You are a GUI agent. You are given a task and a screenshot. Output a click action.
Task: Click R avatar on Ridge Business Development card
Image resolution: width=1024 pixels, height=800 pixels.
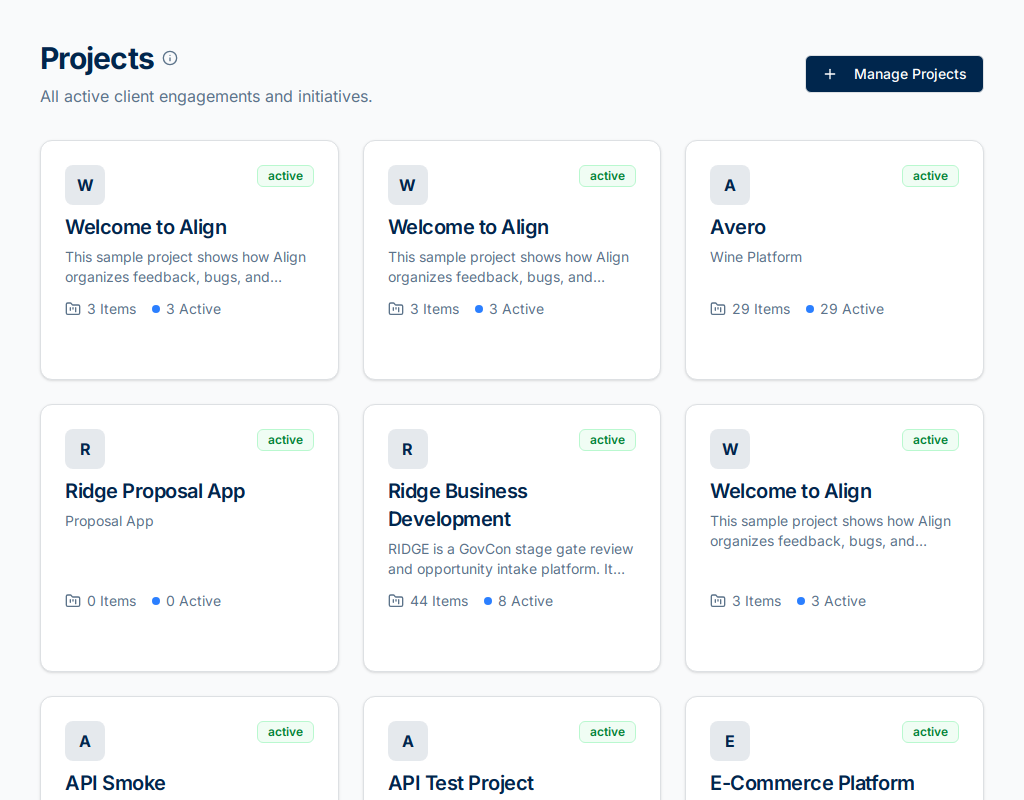point(408,449)
